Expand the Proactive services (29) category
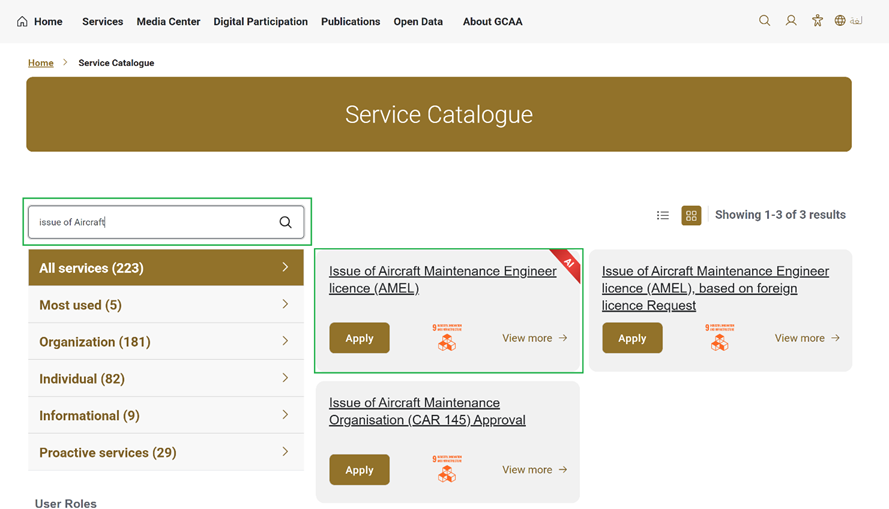The image size is (889, 509). (x=166, y=452)
